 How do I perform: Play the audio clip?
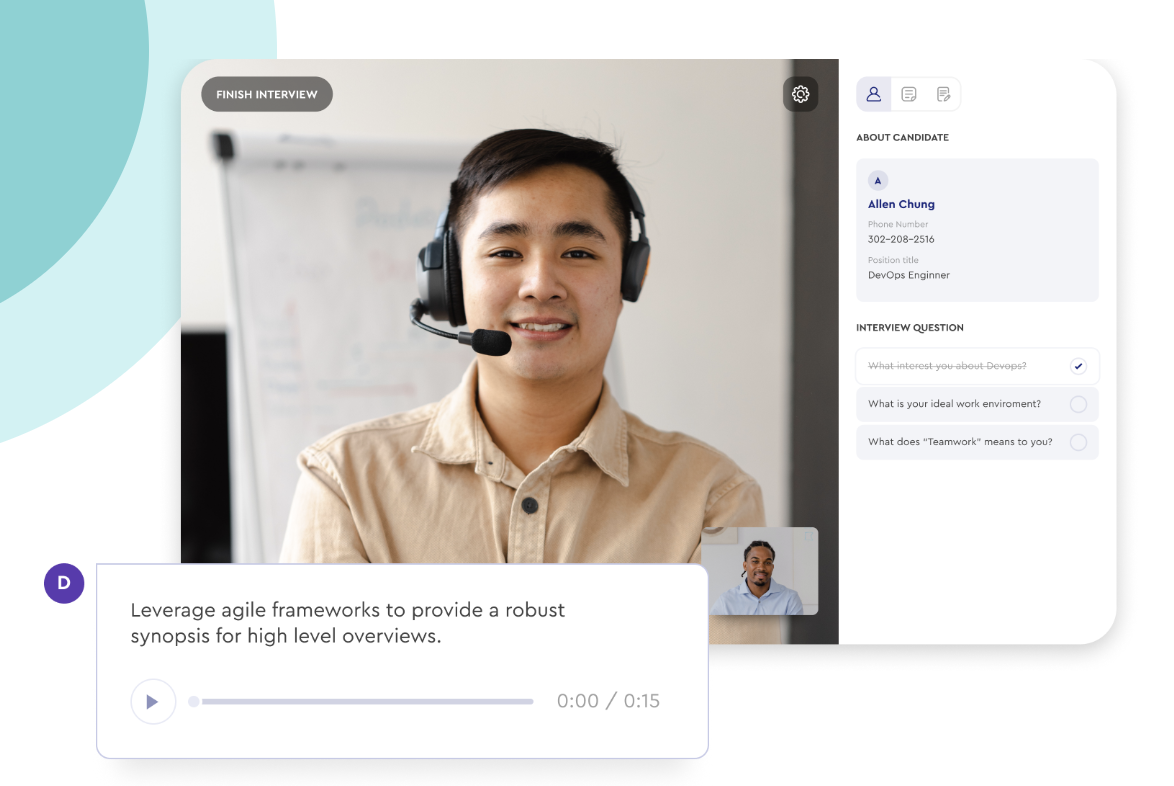(153, 701)
